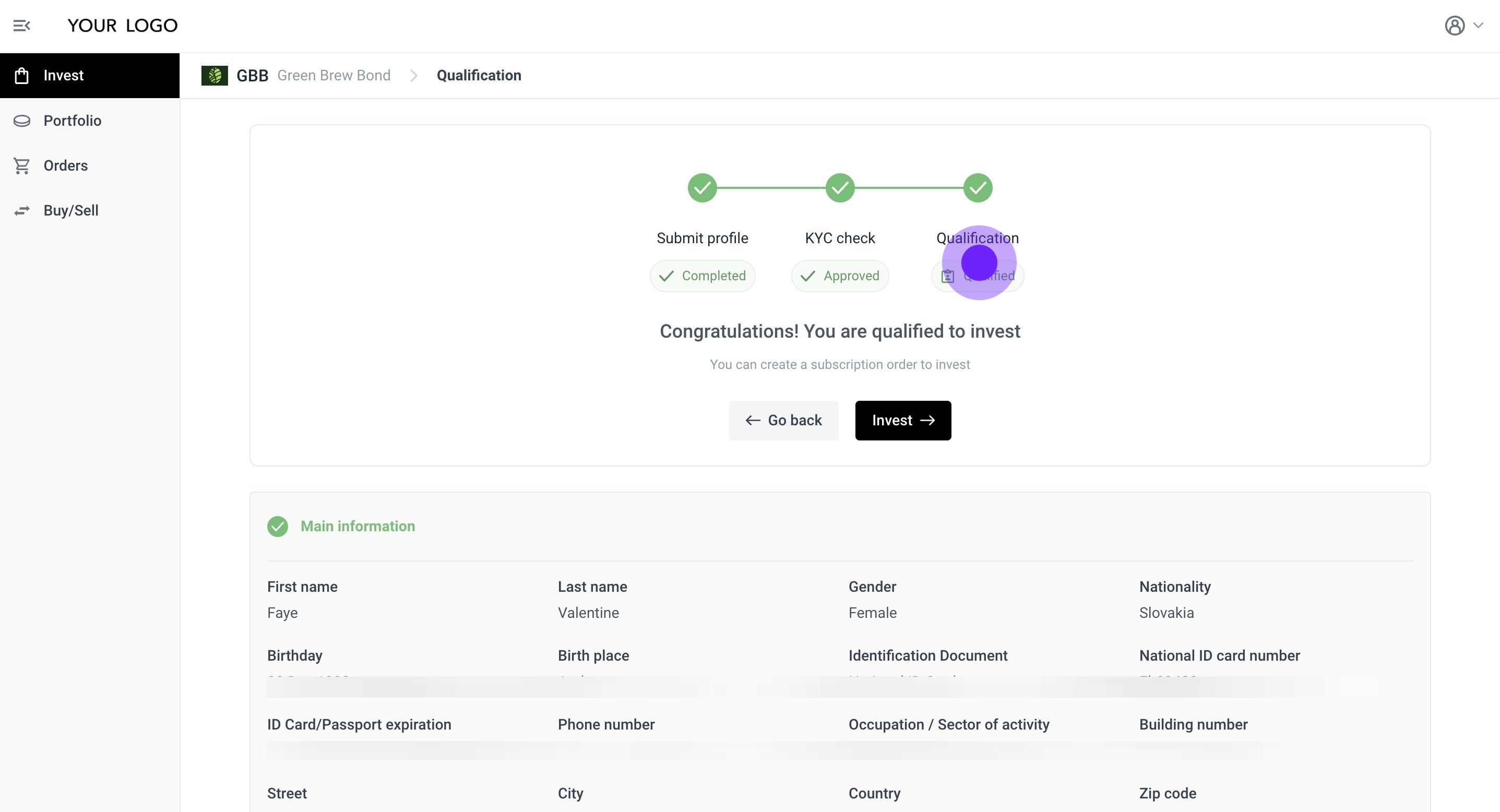
Task: Click the Orders cart icon
Action: tap(21, 166)
